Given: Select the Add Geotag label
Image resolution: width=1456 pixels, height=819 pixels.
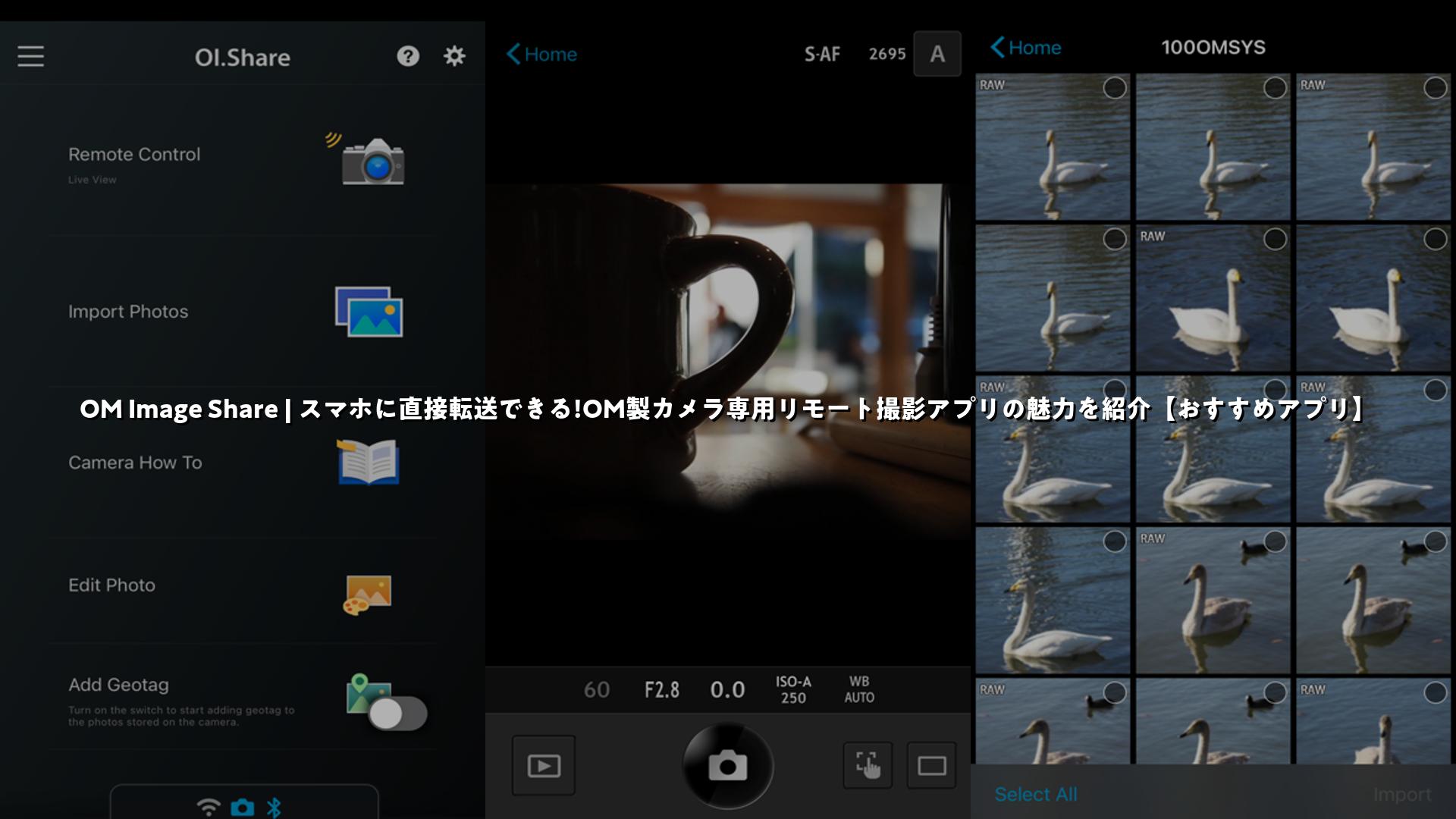Looking at the screenshot, I should pos(118,685).
